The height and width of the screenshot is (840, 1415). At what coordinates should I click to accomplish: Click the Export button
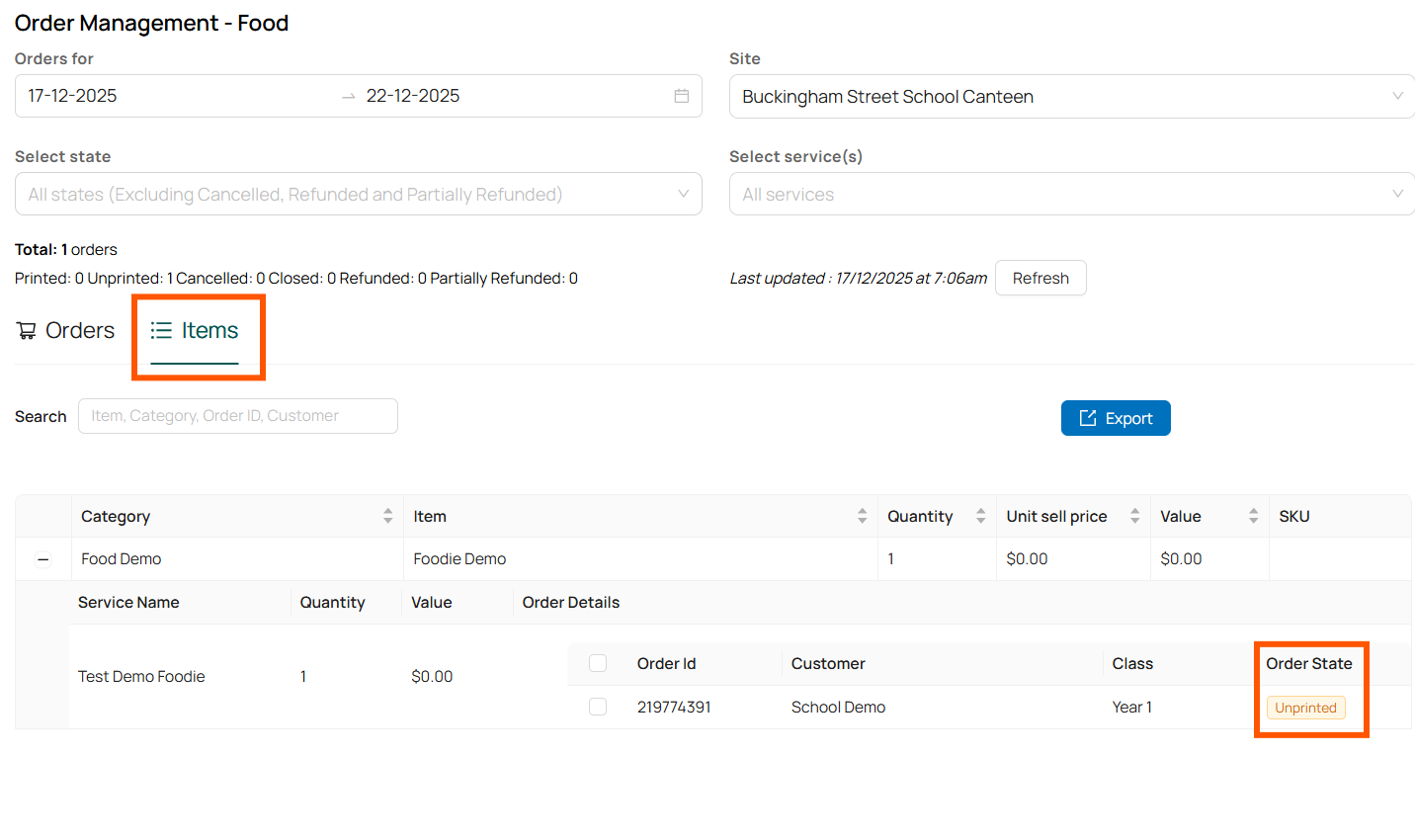coord(1116,418)
